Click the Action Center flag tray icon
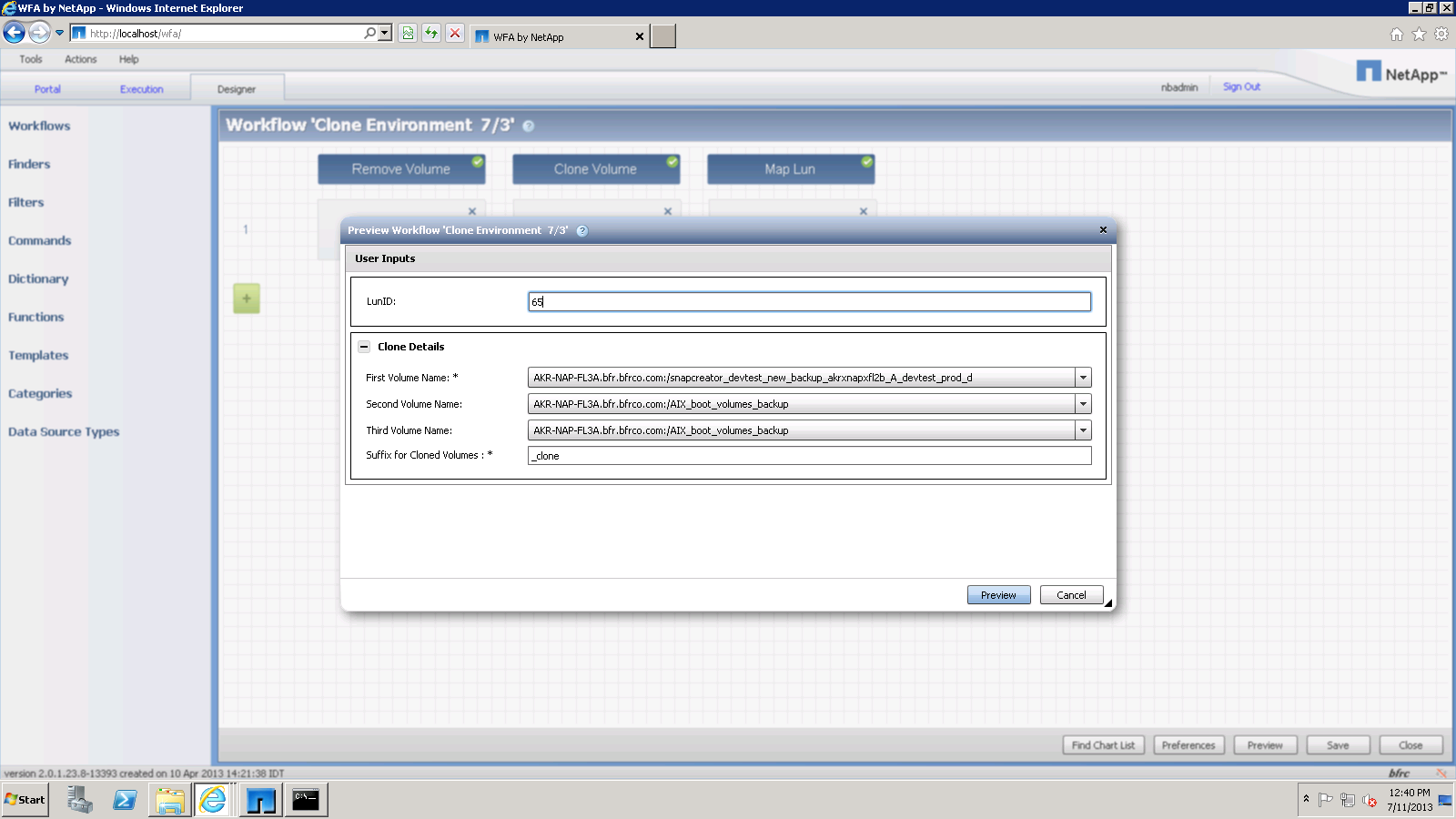This screenshot has width=1456, height=819. [x=1326, y=800]
